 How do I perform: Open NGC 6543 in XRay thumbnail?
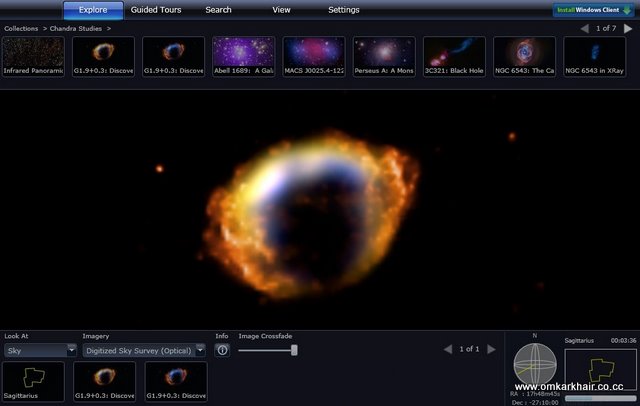point(595,56)
